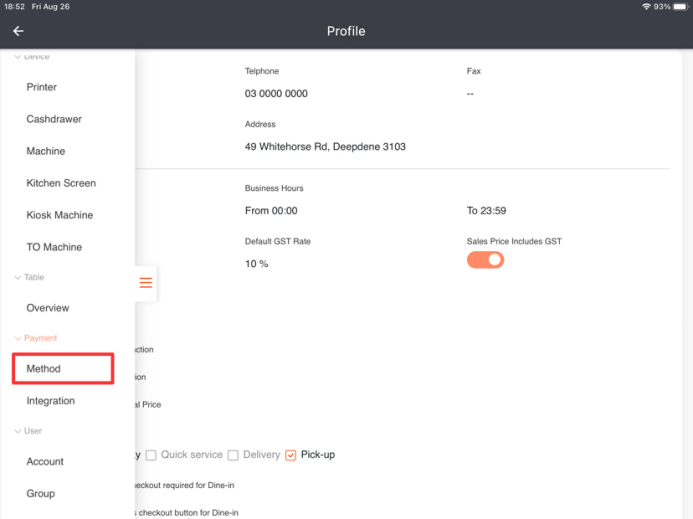The width and height of the screenshot is (693, 519).
Task: Uncheck the Pick-up checkbox
Action: pyautogui.click(x=291, y=455)
